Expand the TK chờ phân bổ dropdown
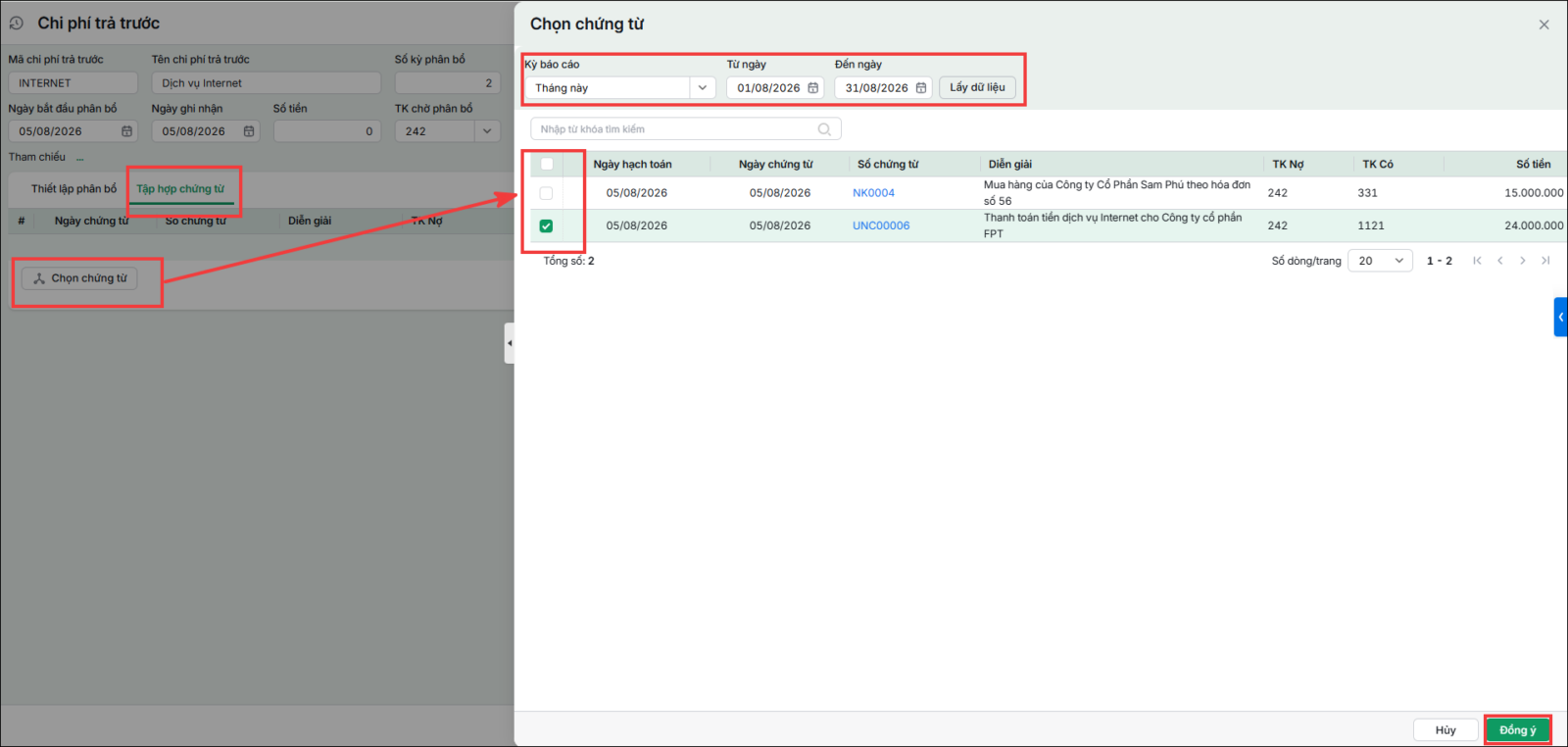Image resolution: width=1568 pixels, height=747 pixels. [x=487, y=131]
